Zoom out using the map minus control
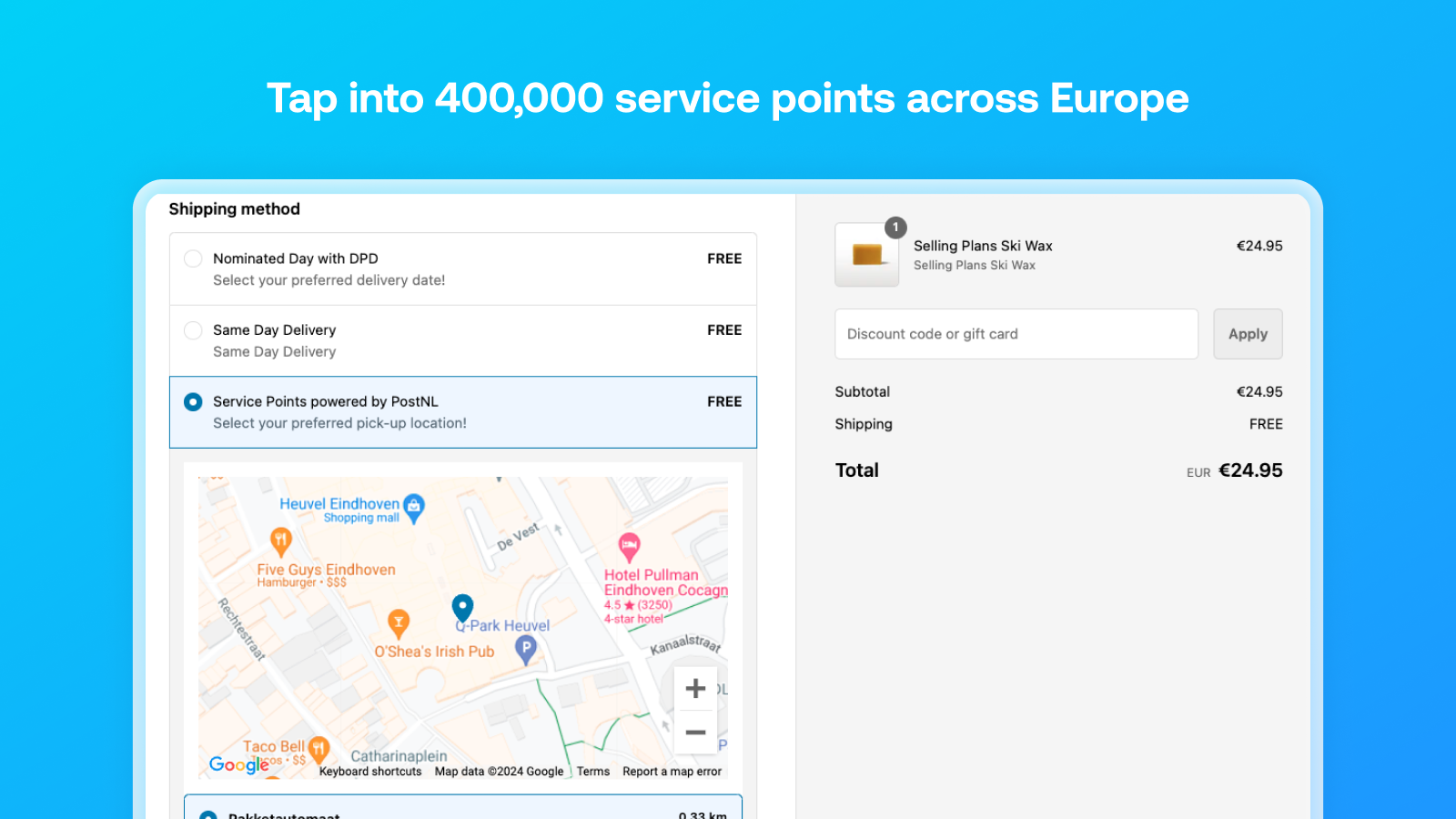Image resolution: width=1456 pixels, height=819 pixels. pyautogui.click(x=695, y=733)
